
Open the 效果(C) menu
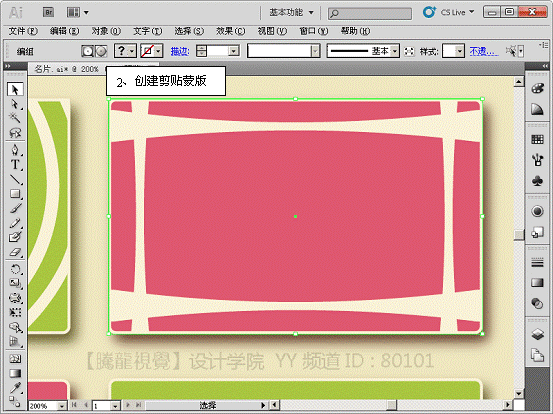[231, 31]
